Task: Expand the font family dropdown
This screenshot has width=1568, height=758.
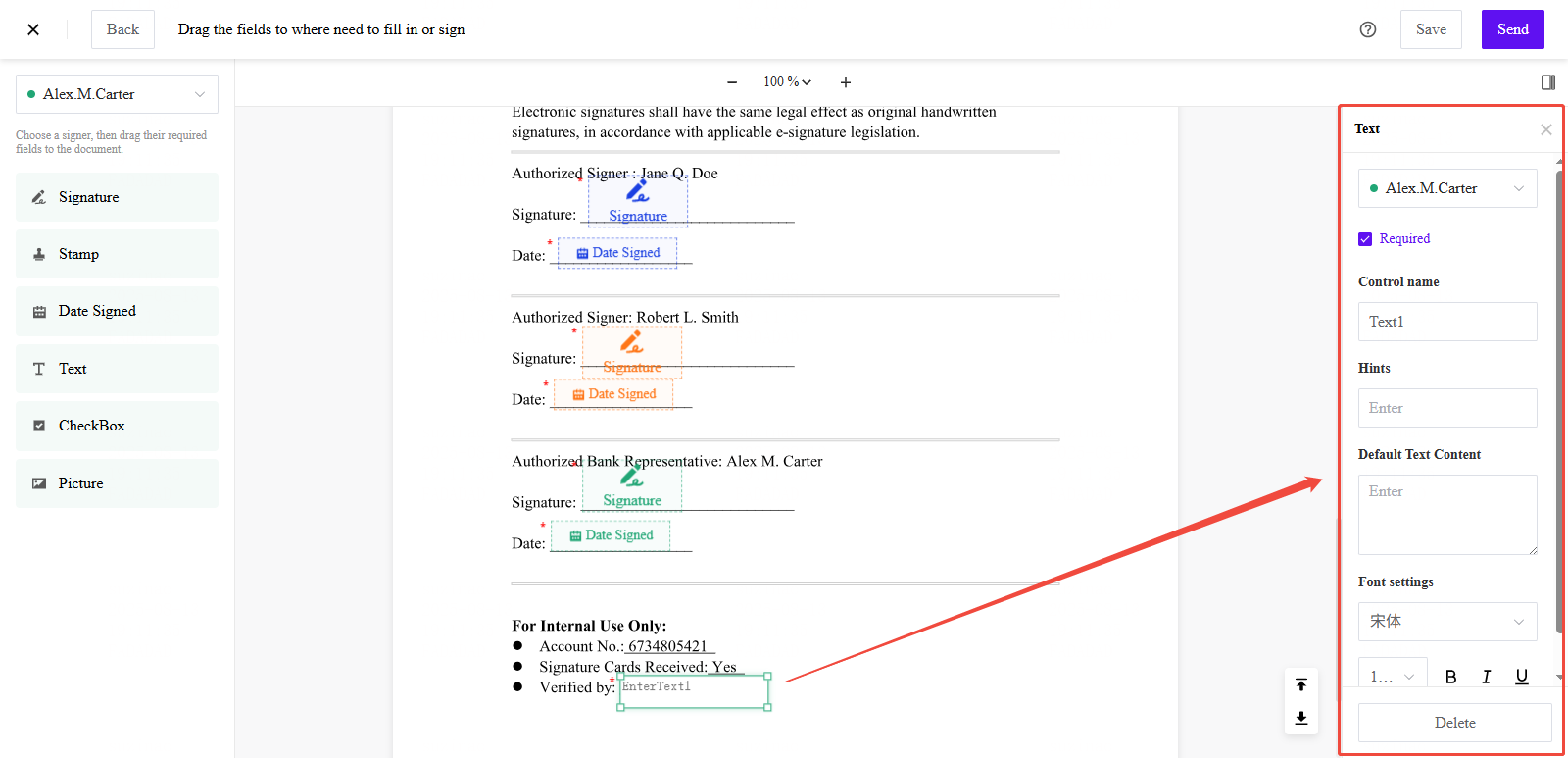Action: [1446, 622]
